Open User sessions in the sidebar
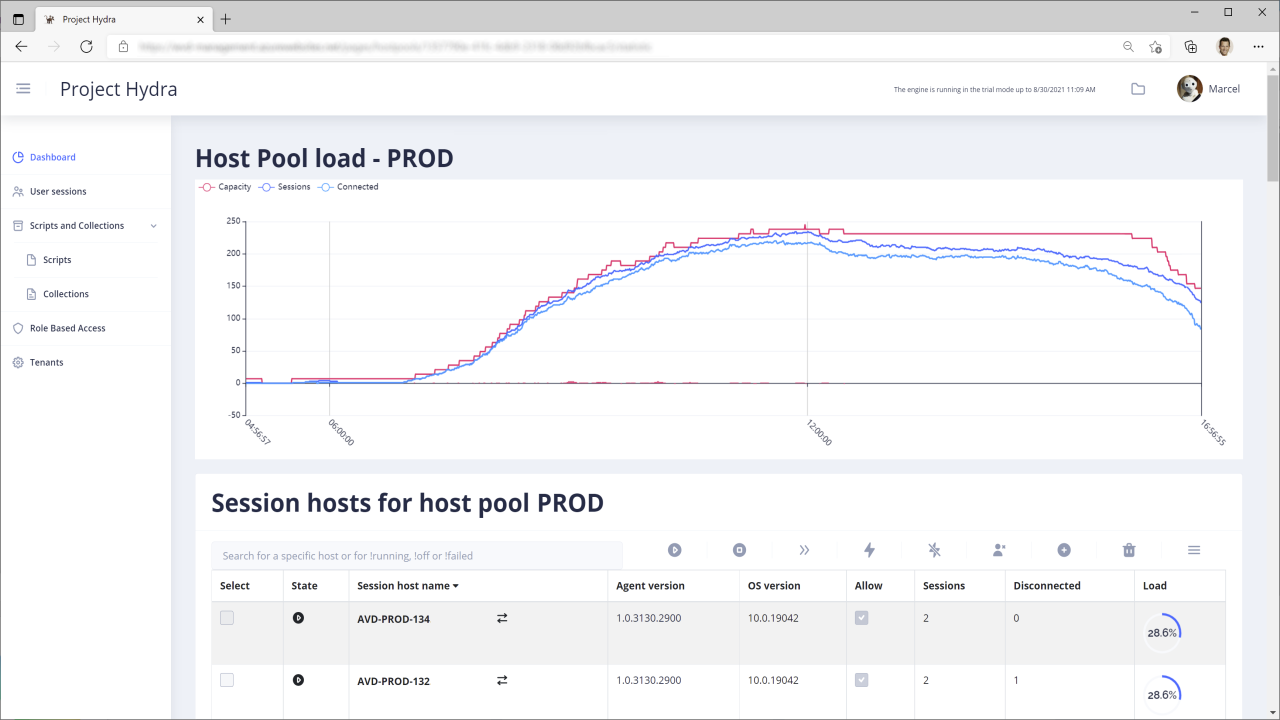1280x720 pixels. [58, 192]
